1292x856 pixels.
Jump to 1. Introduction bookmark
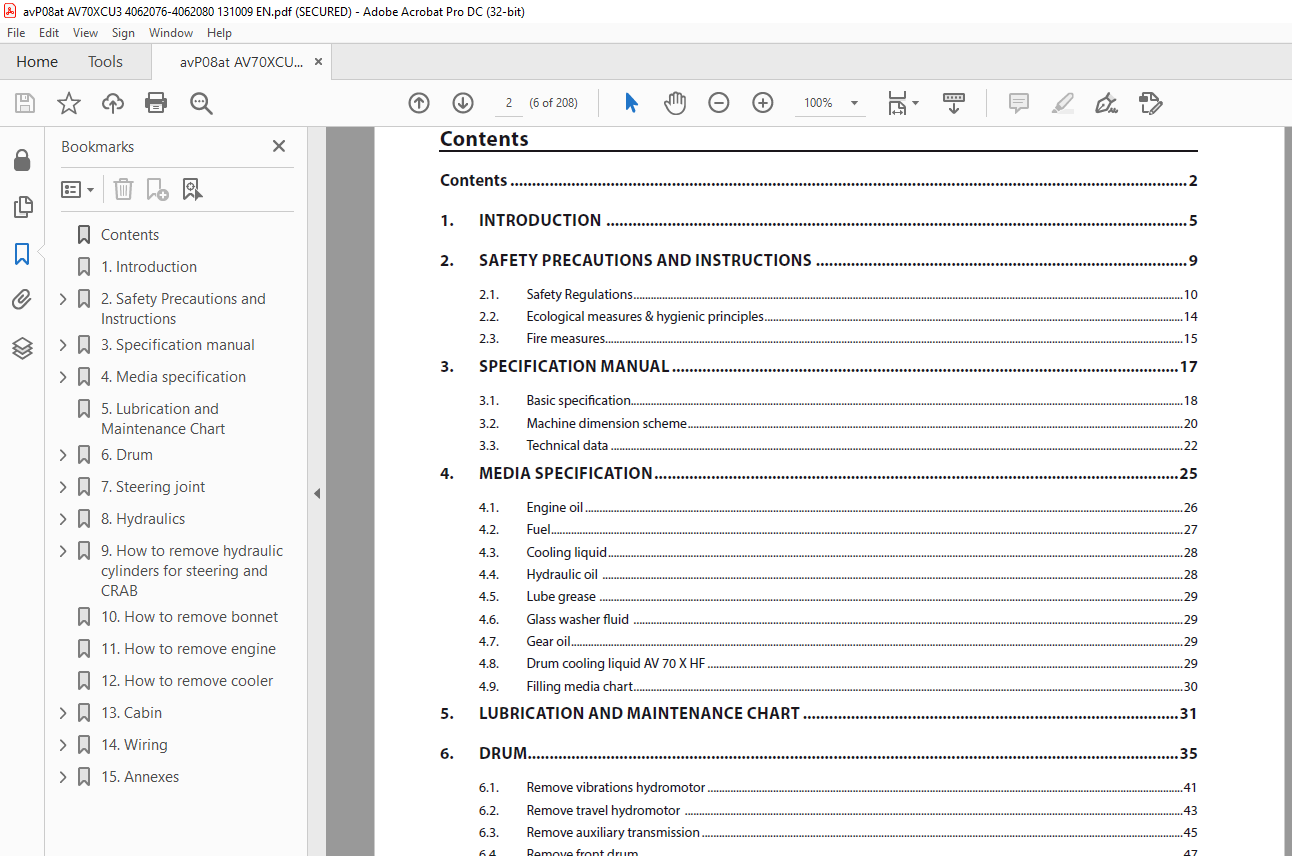[149, 267]
